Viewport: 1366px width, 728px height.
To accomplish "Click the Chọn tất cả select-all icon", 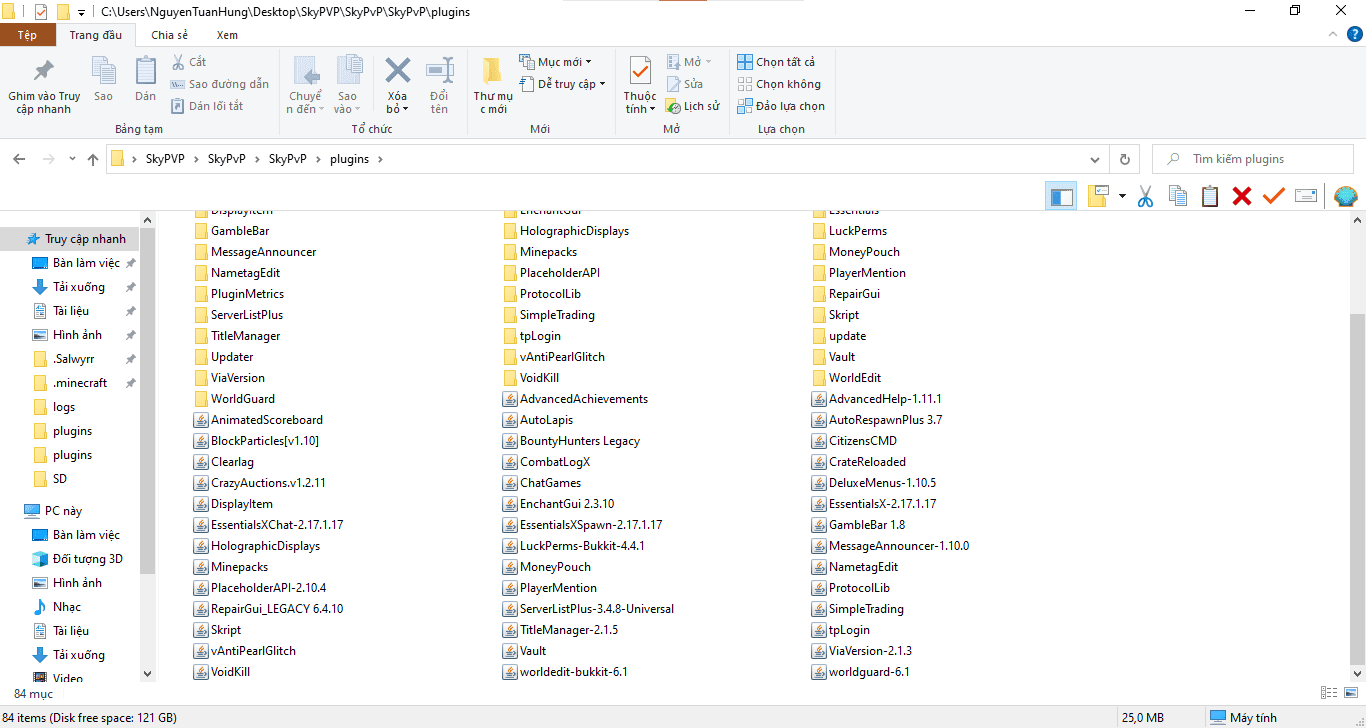I will [x=745, y=62].
